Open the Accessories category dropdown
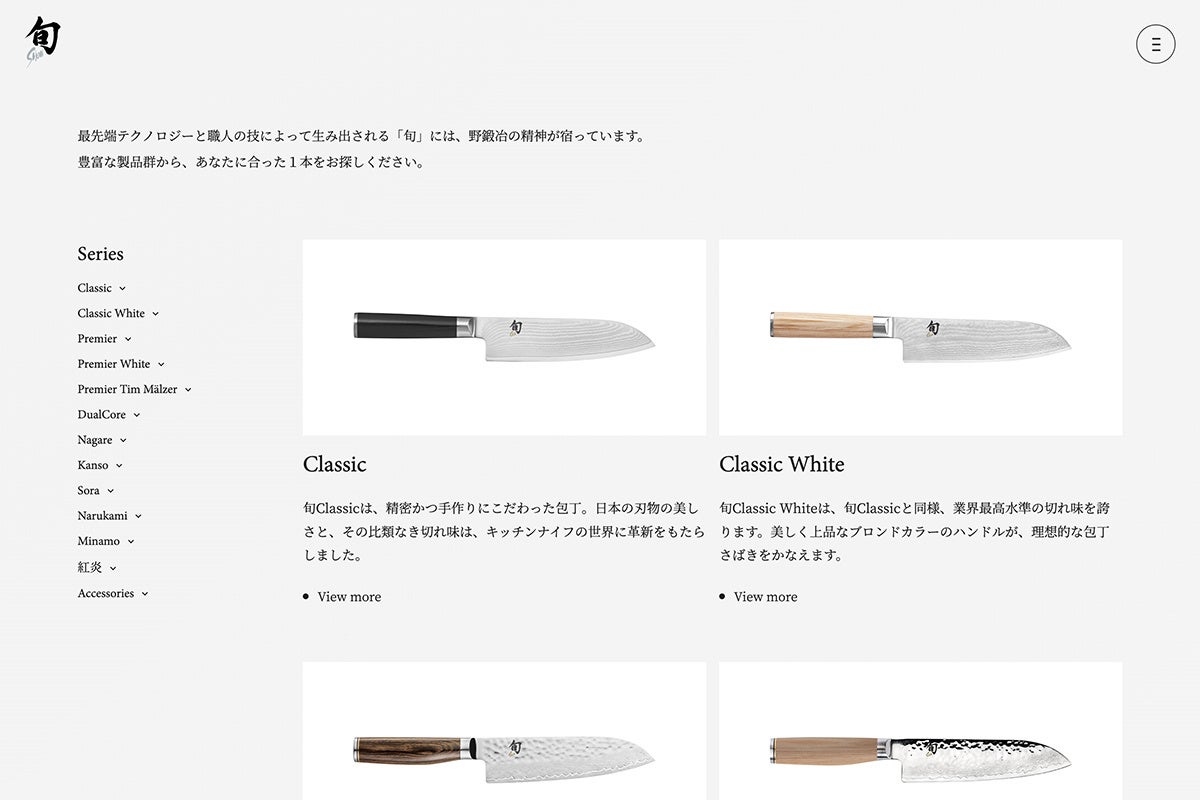1200x800 pixels. tap(113, 593)
